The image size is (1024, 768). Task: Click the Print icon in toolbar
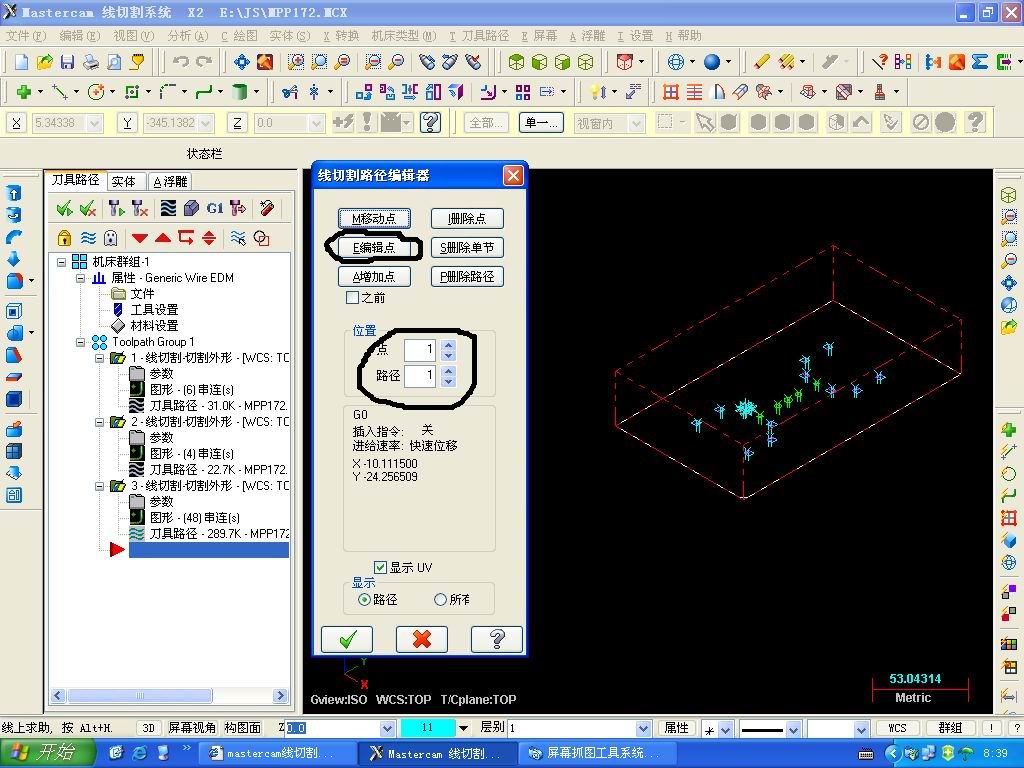tap(90, 62)
